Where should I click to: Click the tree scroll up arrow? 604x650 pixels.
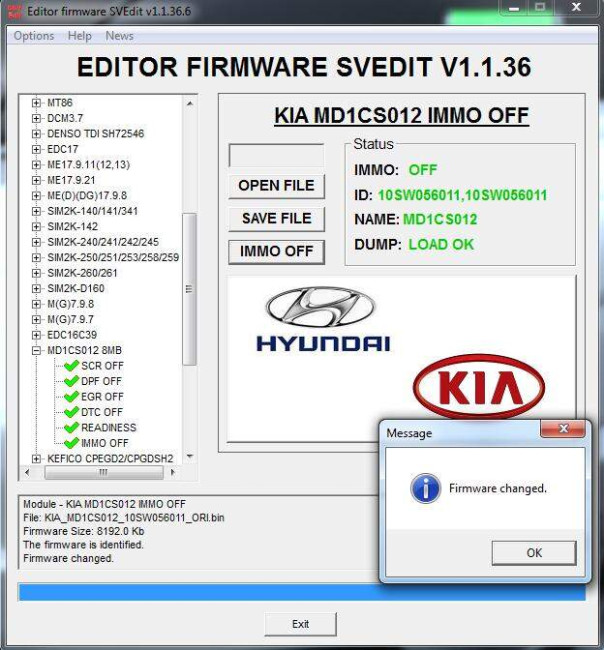[x=189, y=103]
